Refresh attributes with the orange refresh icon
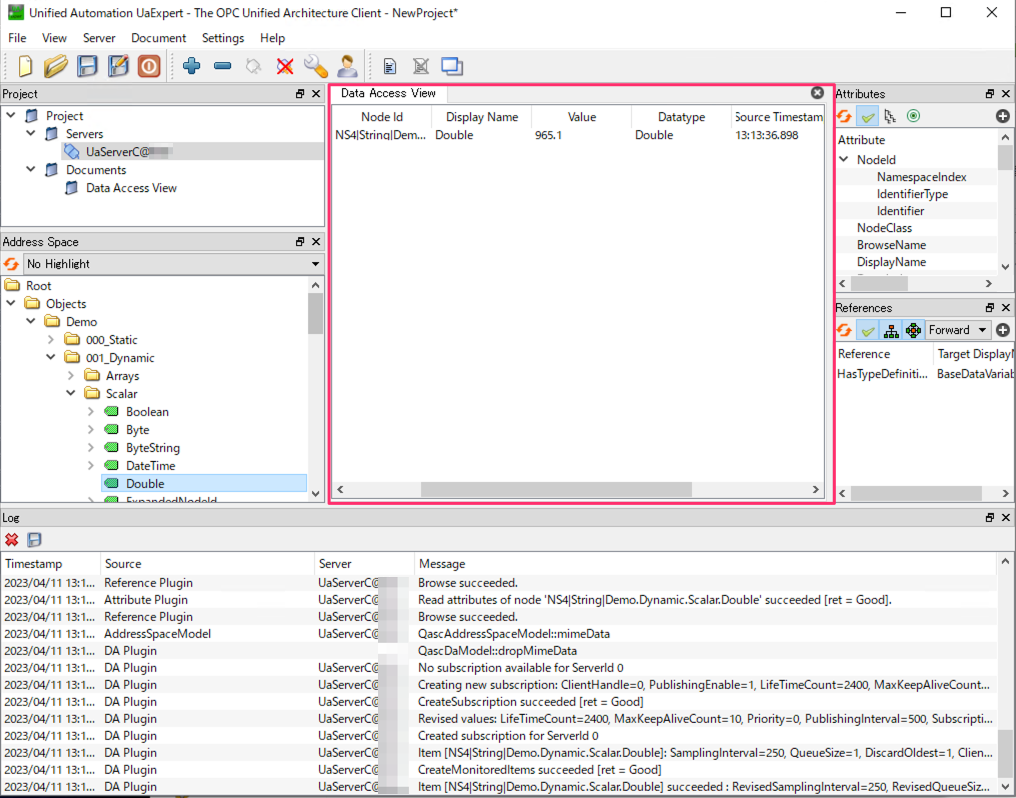The height and width of the screenshot is (798, 1016). (843, 116)
